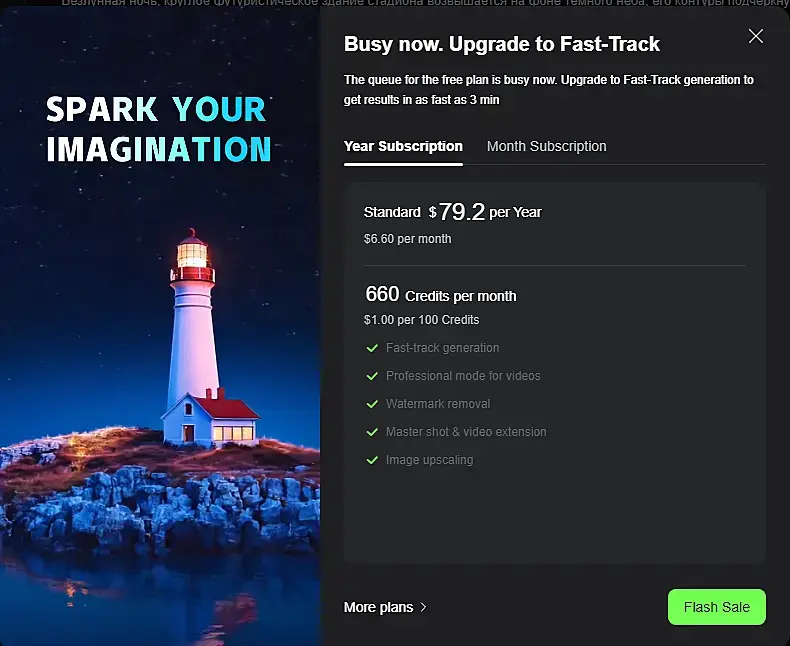
Task: Click the $6.60 per month price note
Action: (x=407, y=239)
